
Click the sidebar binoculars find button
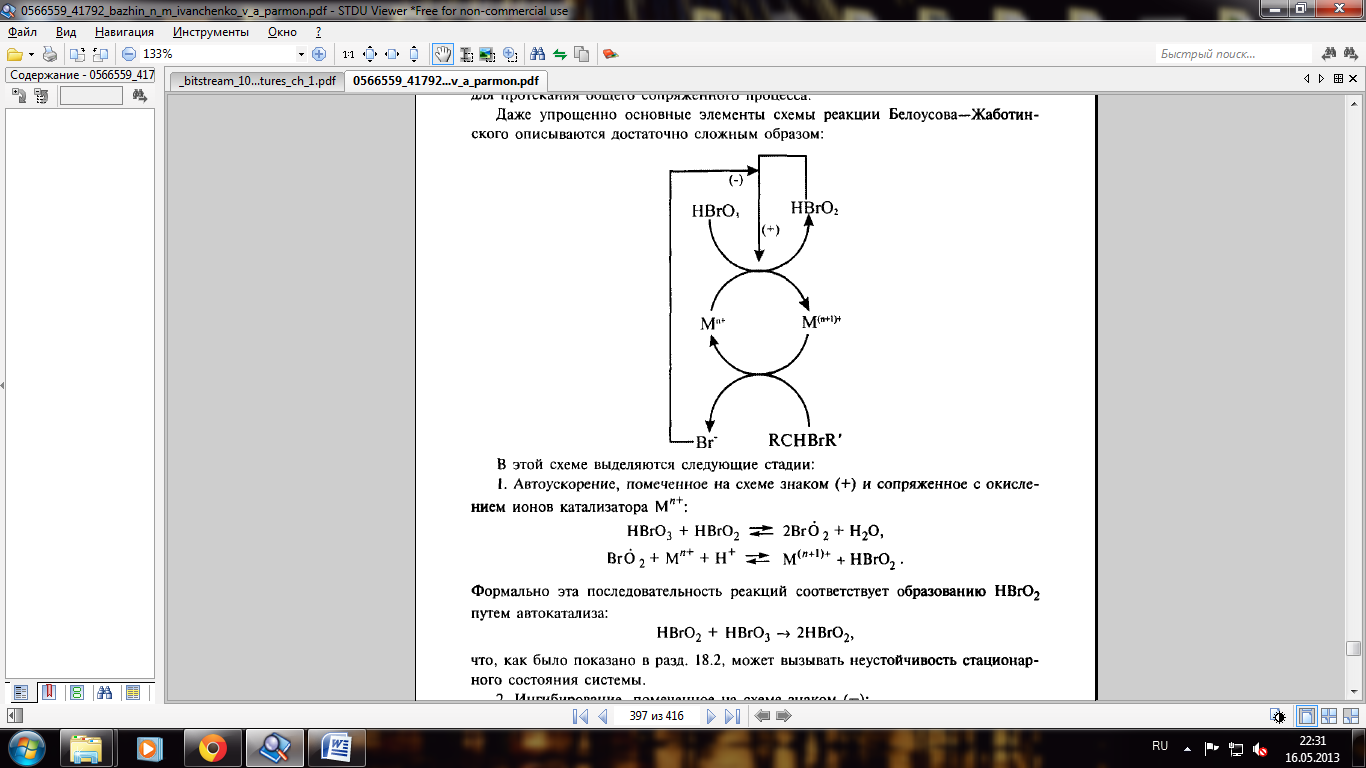tap(139, 96)
